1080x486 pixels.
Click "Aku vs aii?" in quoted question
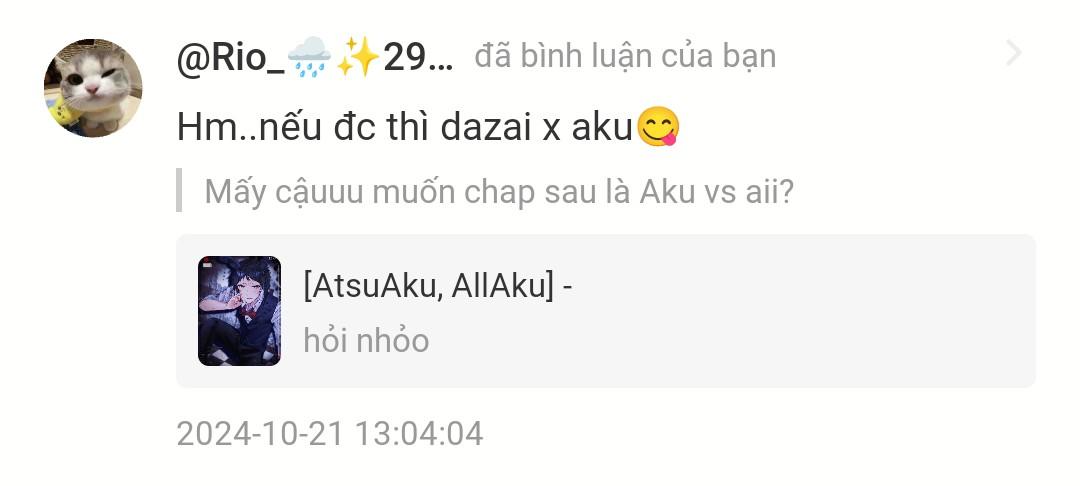(716, 192)
